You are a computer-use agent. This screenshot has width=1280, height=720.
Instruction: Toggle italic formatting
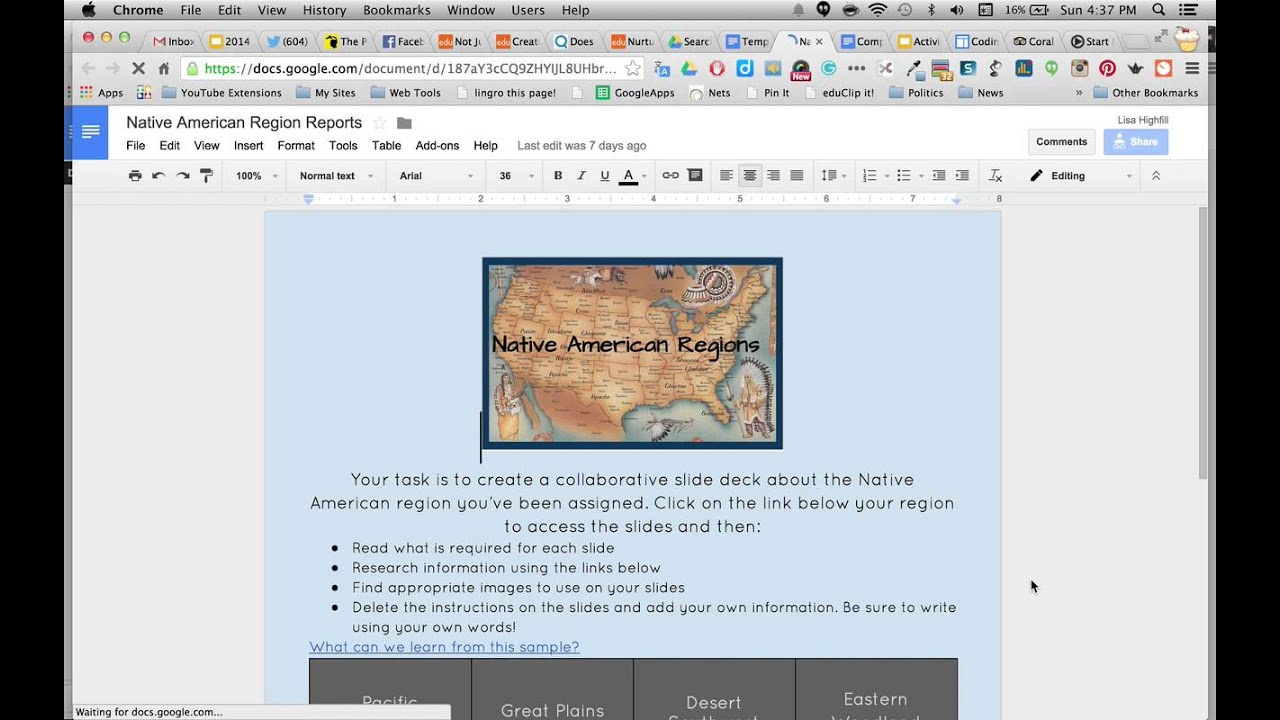pos(582,175)
